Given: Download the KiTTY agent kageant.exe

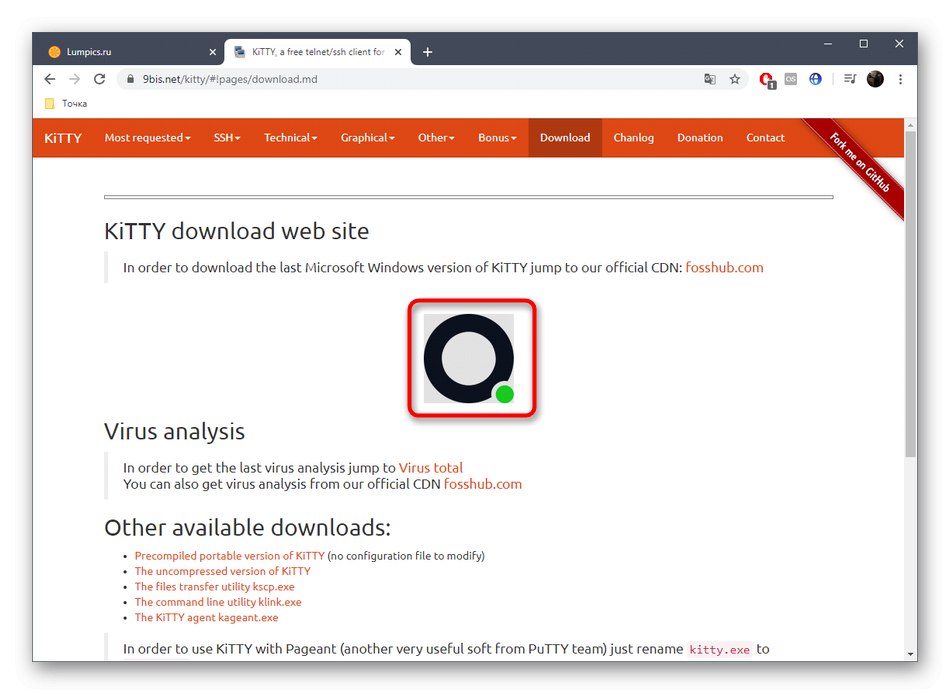Looking at the screenshot, I should click(206, 618).
